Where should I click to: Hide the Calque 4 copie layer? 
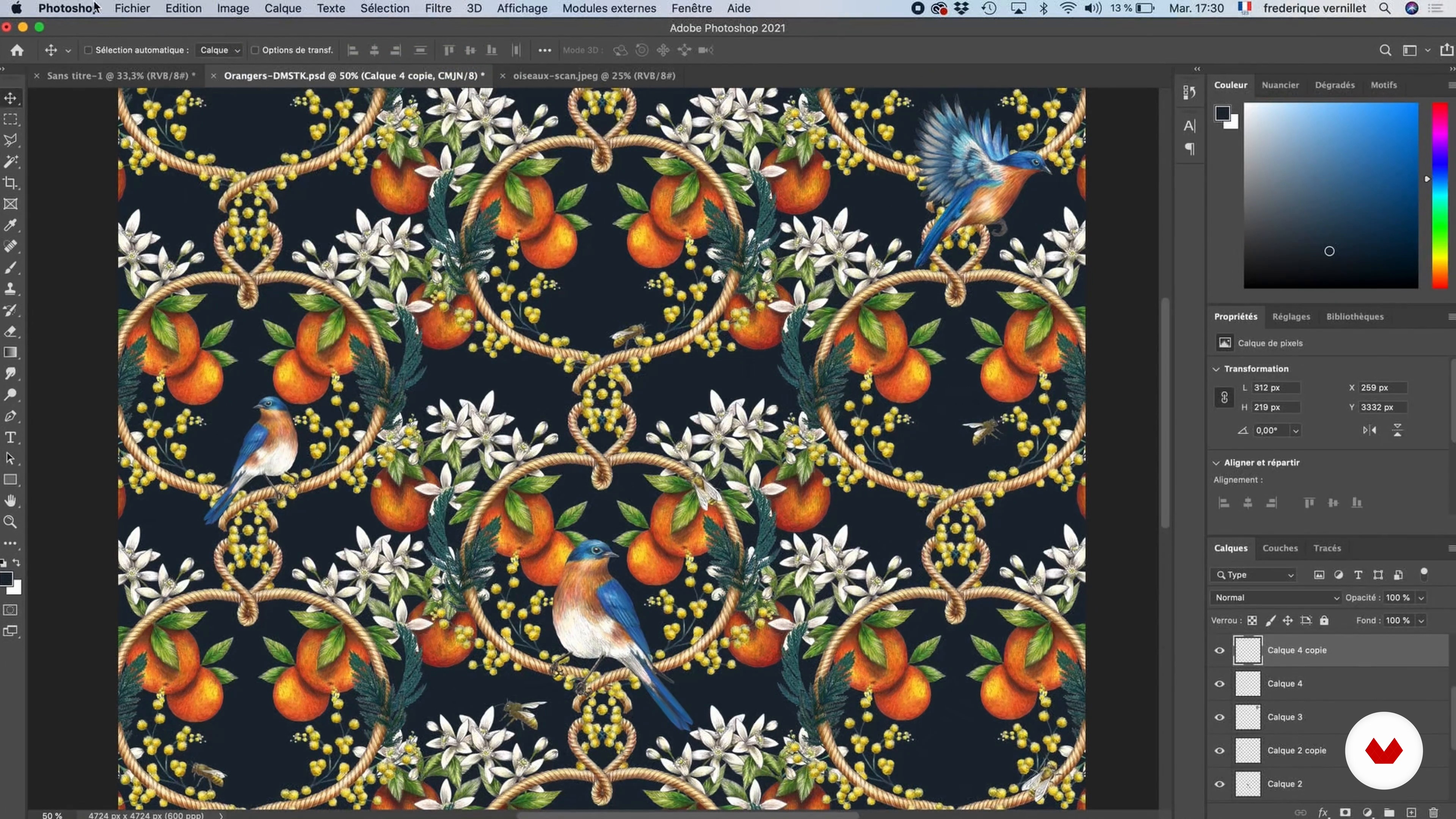1220,650
